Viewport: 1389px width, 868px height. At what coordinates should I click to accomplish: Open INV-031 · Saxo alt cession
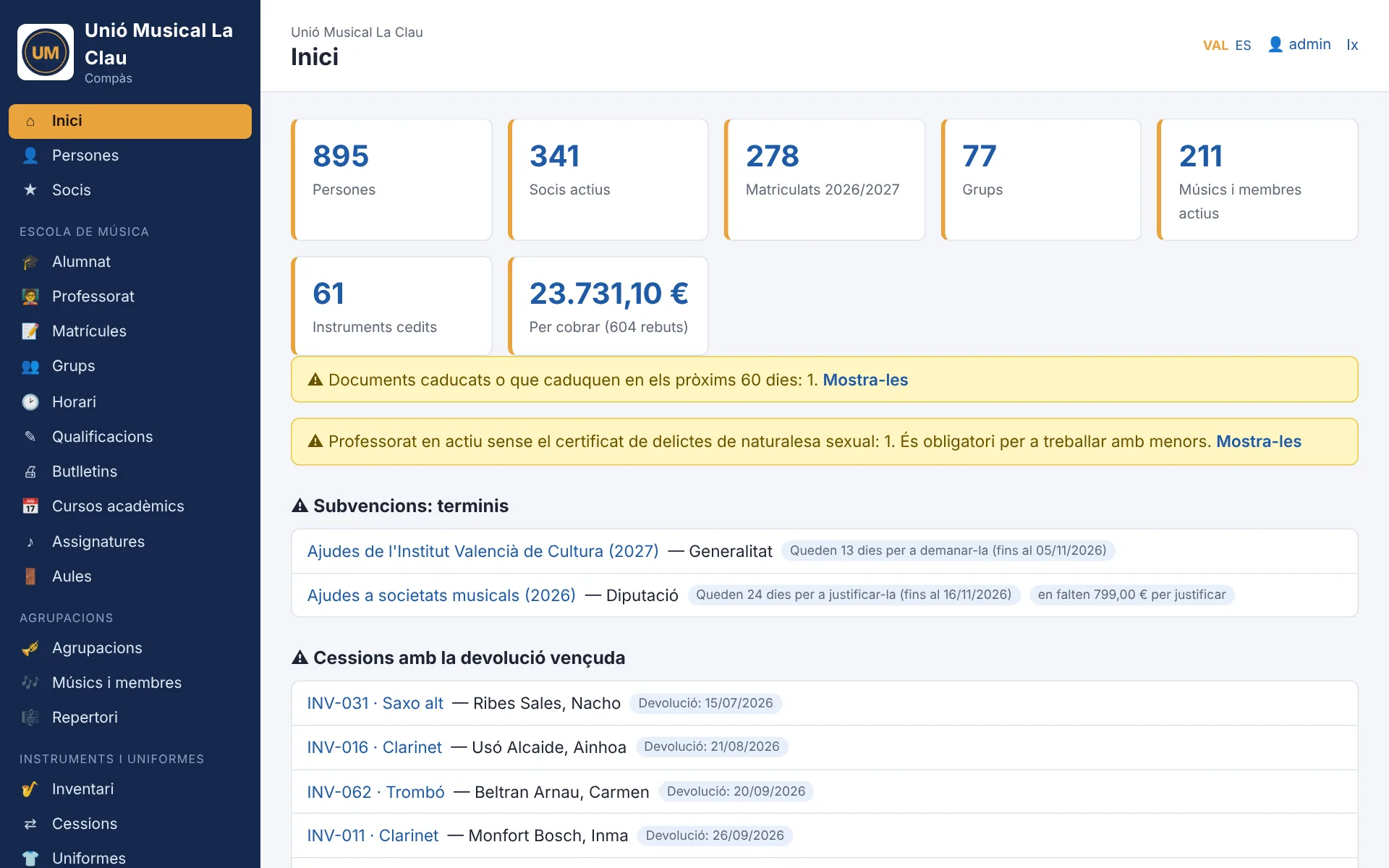click(x=375, y=703)
